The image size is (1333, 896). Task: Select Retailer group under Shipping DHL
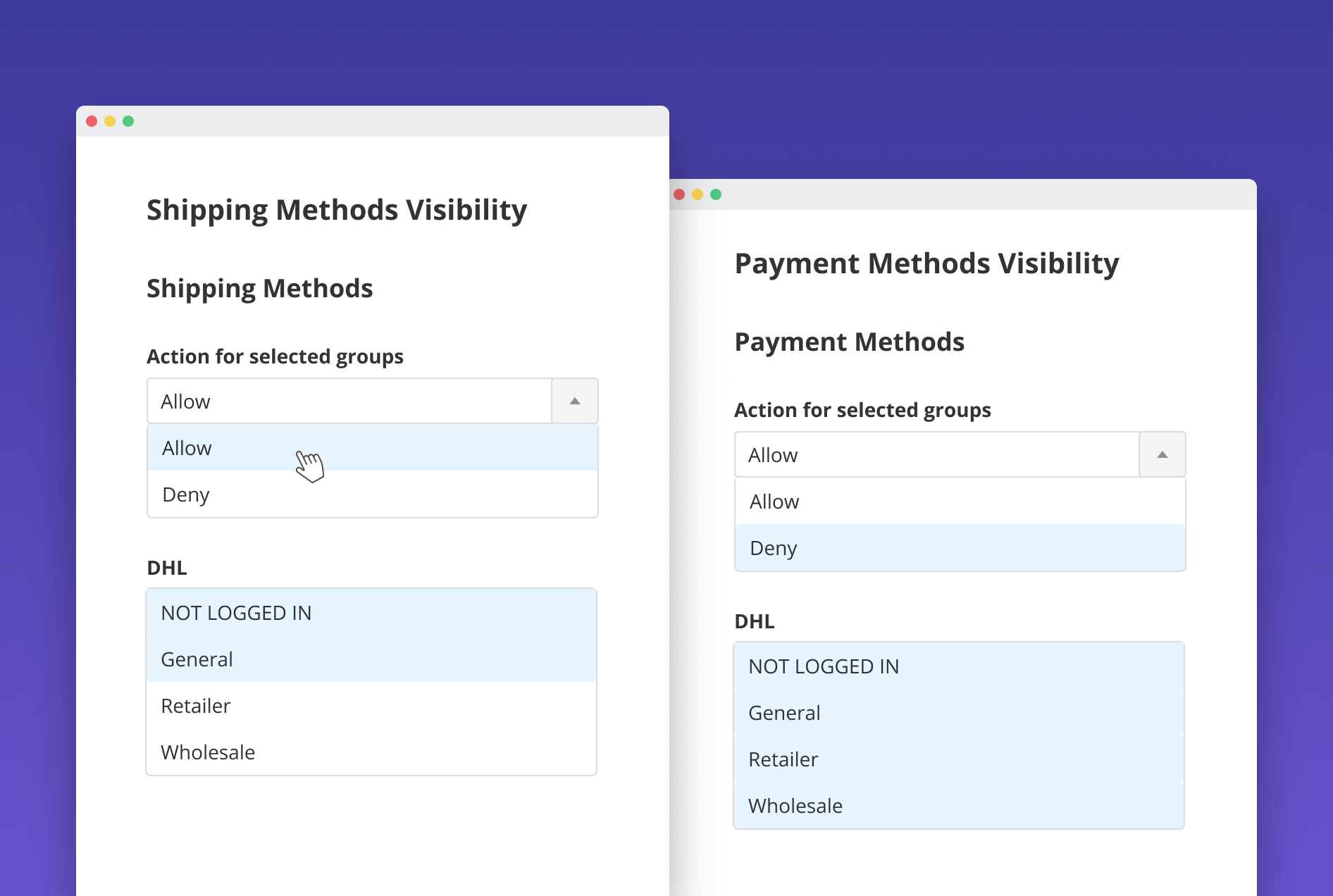tap(371, 705)
